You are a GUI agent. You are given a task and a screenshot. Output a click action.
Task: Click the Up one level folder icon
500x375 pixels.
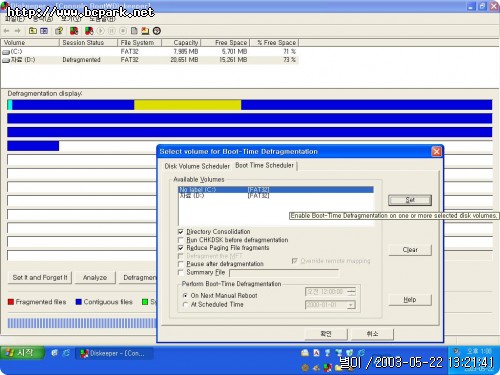pos(33,31)
